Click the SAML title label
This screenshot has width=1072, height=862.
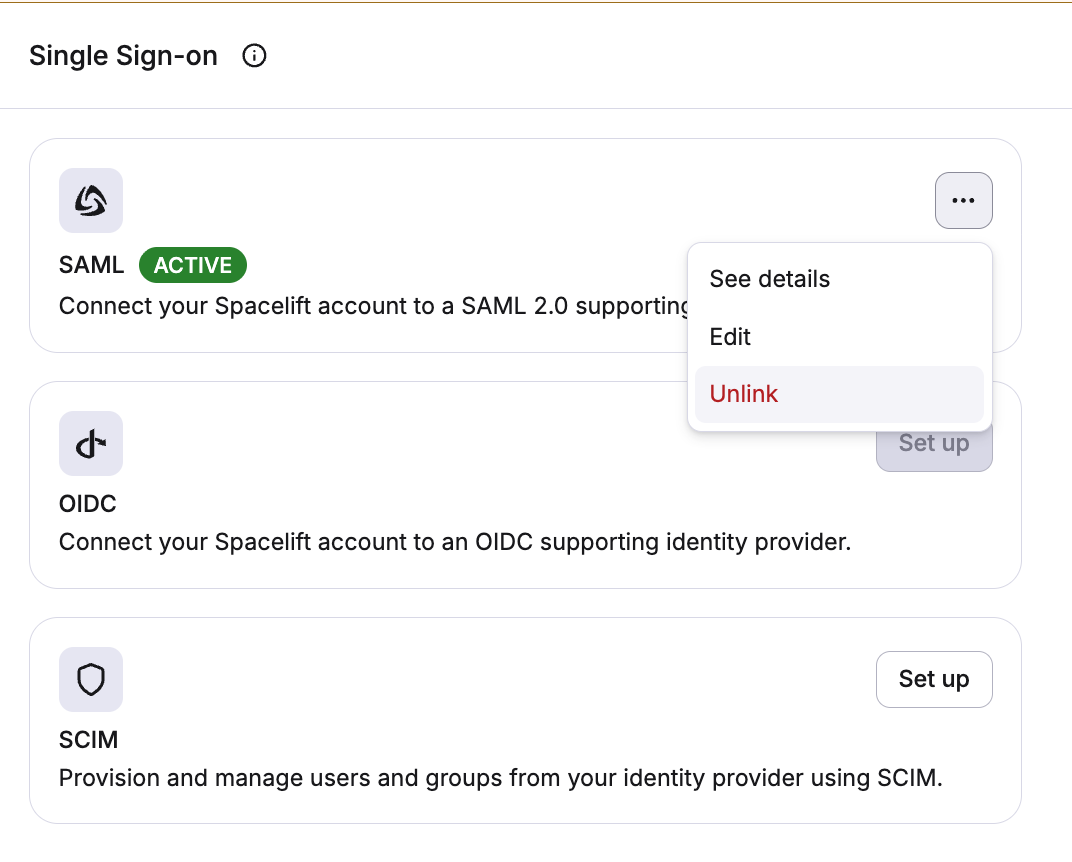click(91, 265)
